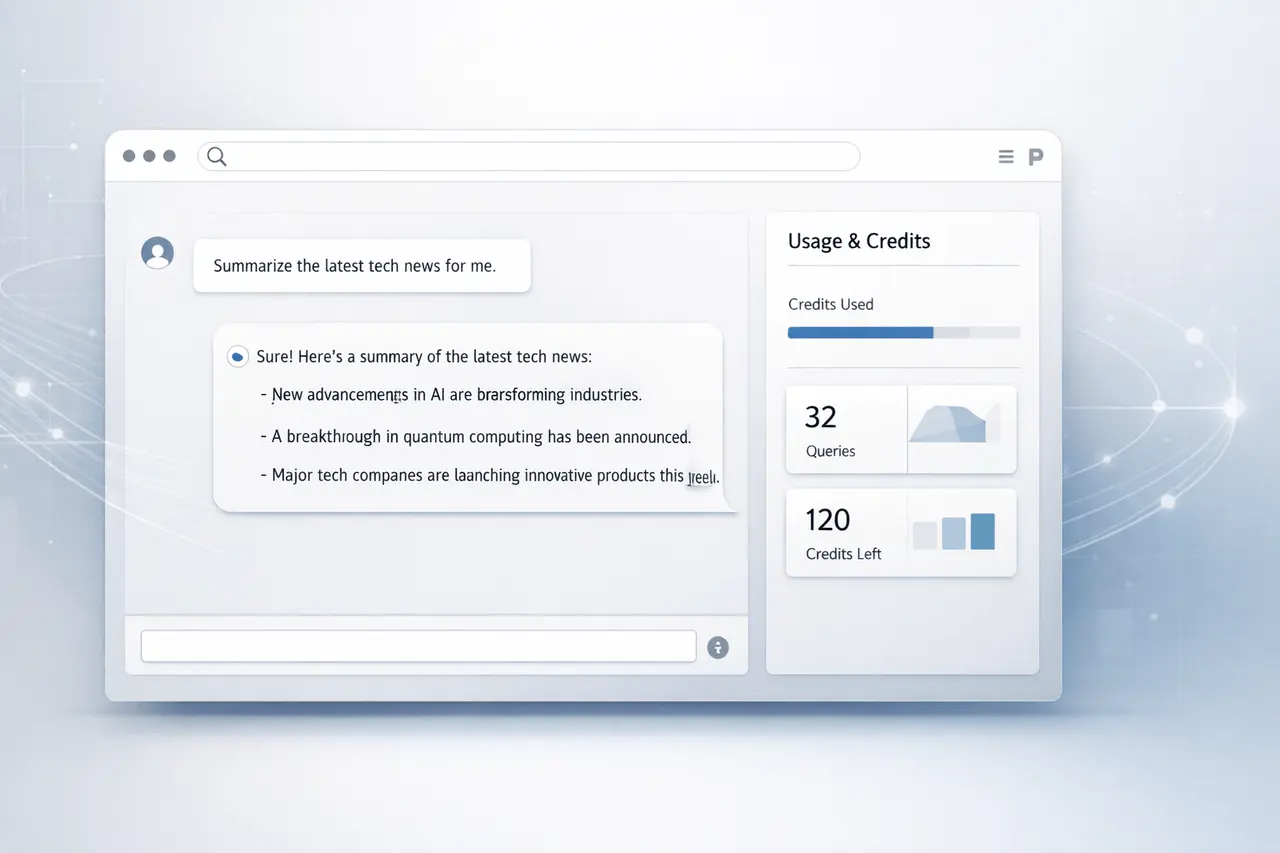The width and height of the screenshot is (1280, 853).
Task: Switch to the Usage & Credits tab
Action: tap(859, 241)
